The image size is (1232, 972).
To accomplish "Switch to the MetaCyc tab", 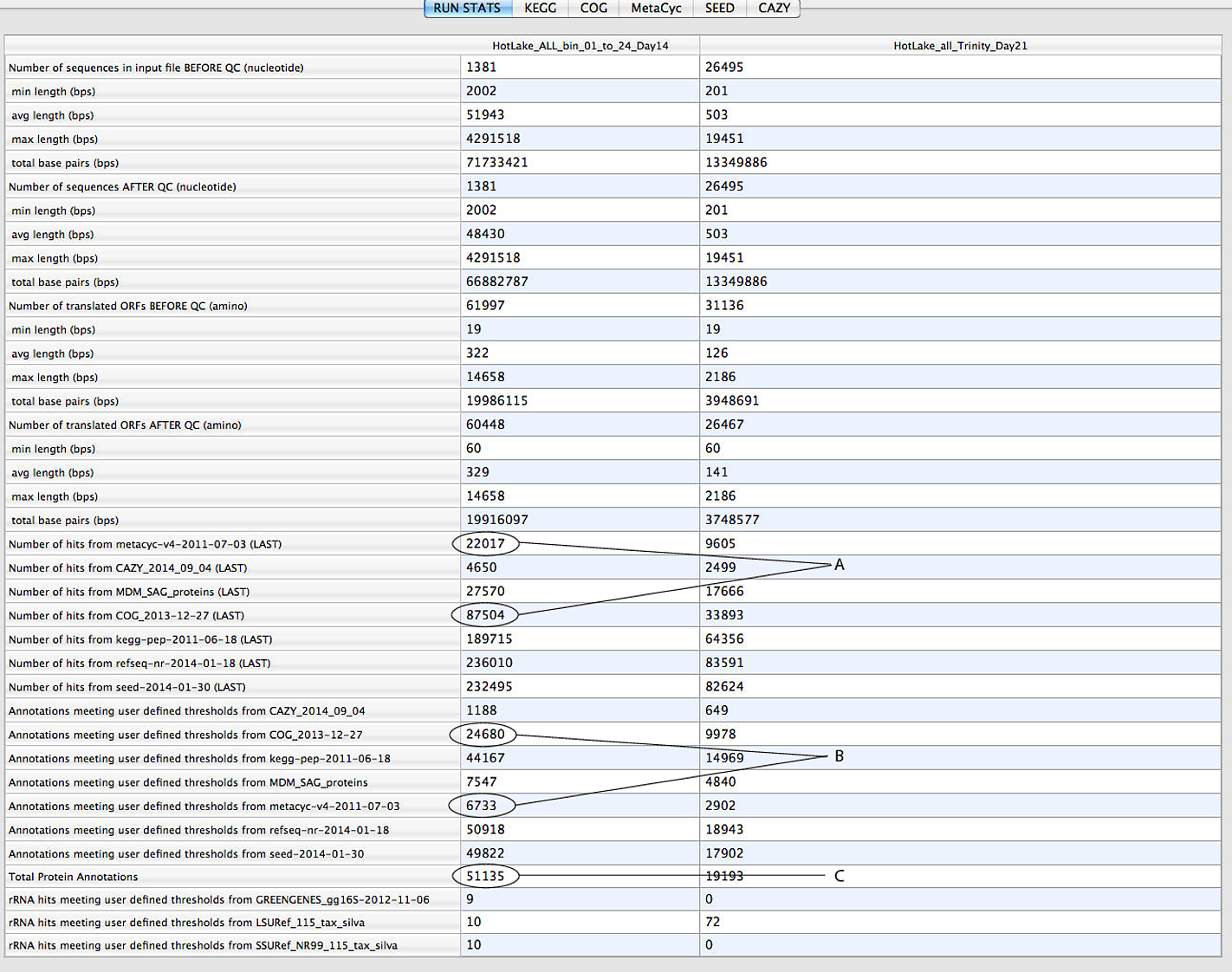I will coord(656,8).
